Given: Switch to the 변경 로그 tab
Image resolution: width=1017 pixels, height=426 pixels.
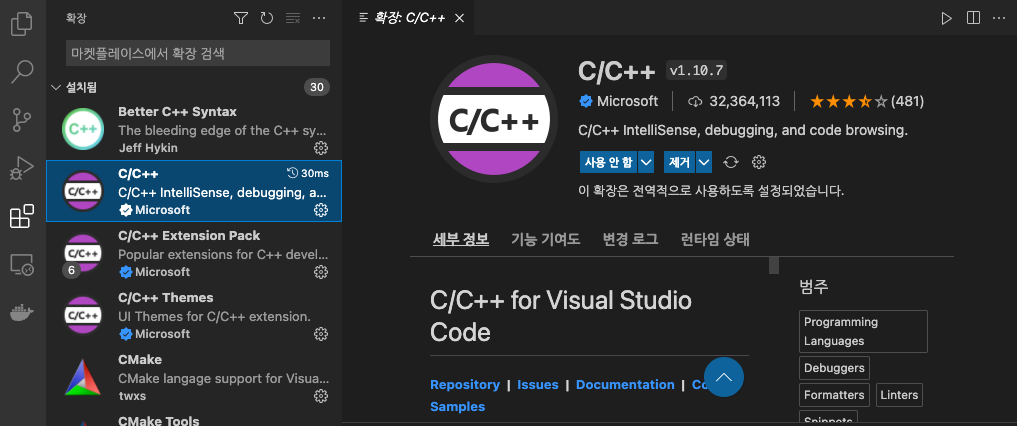Looking at the screenshot, I should tap(630, 239).
